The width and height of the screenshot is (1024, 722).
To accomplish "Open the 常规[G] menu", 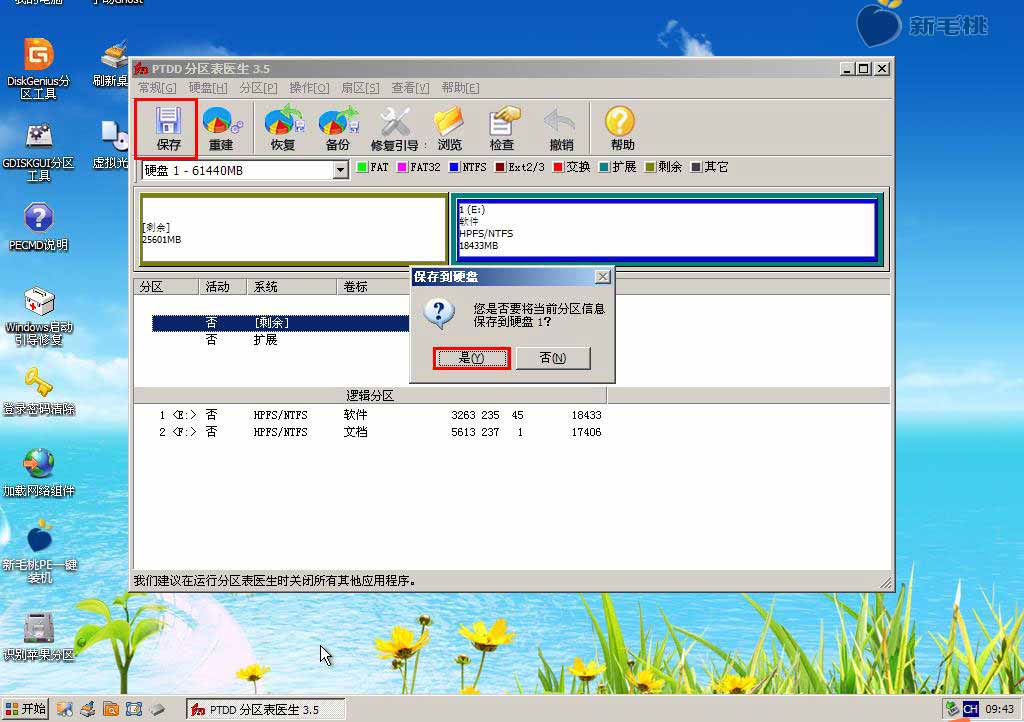I will point(157,87).
